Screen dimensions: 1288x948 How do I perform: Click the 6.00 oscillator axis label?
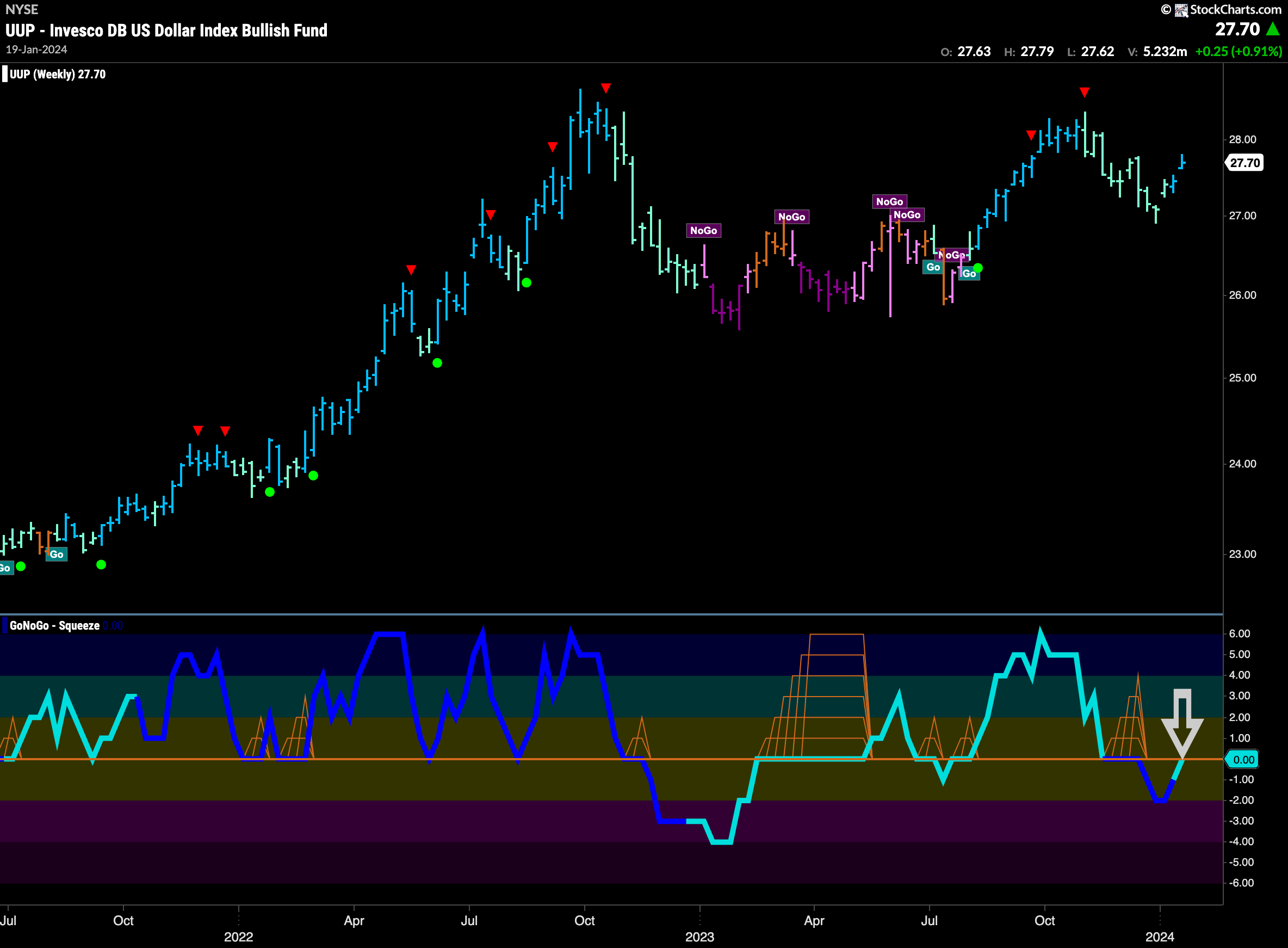pos(1239,633)
